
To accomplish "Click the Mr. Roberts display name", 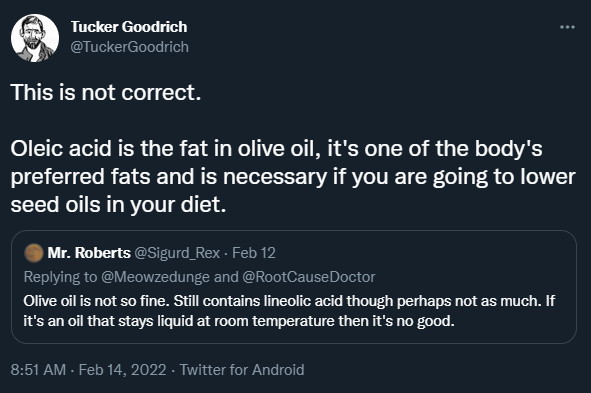I will (x=89, y=253).
